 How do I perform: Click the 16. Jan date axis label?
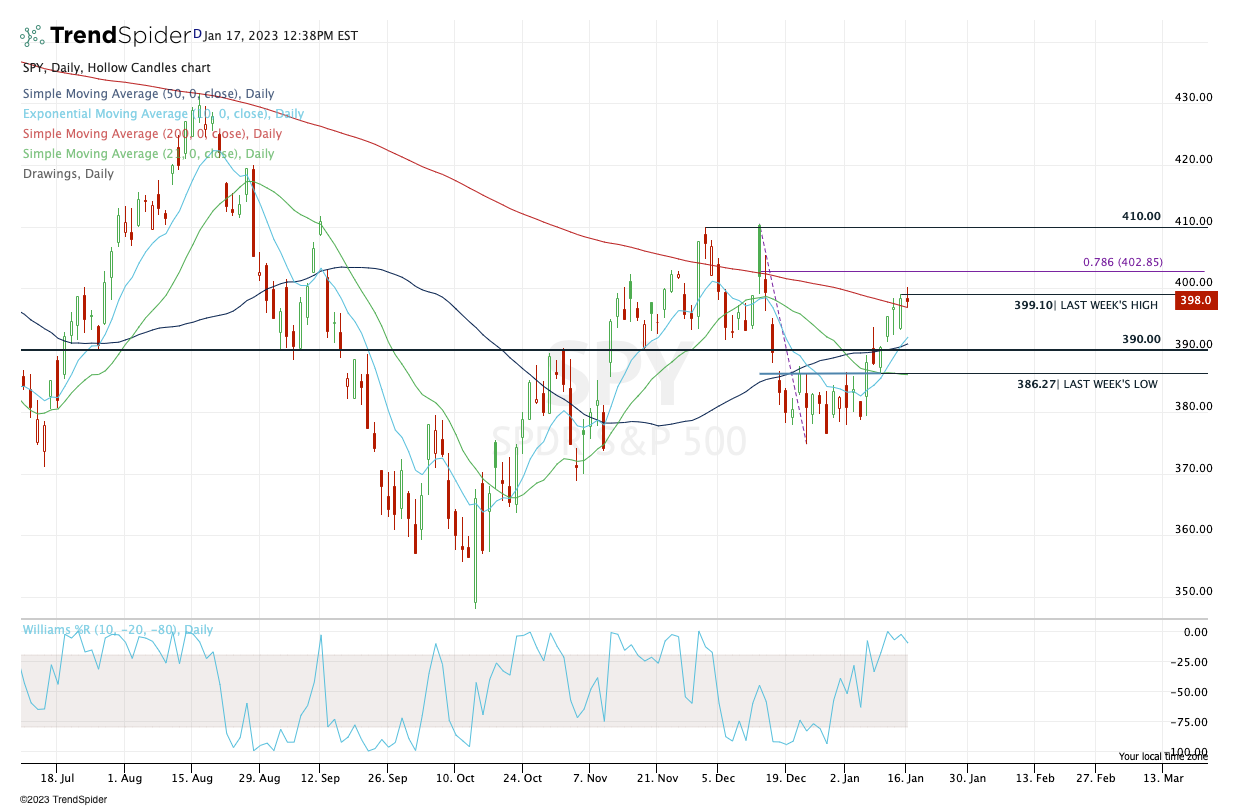[906, 777]
